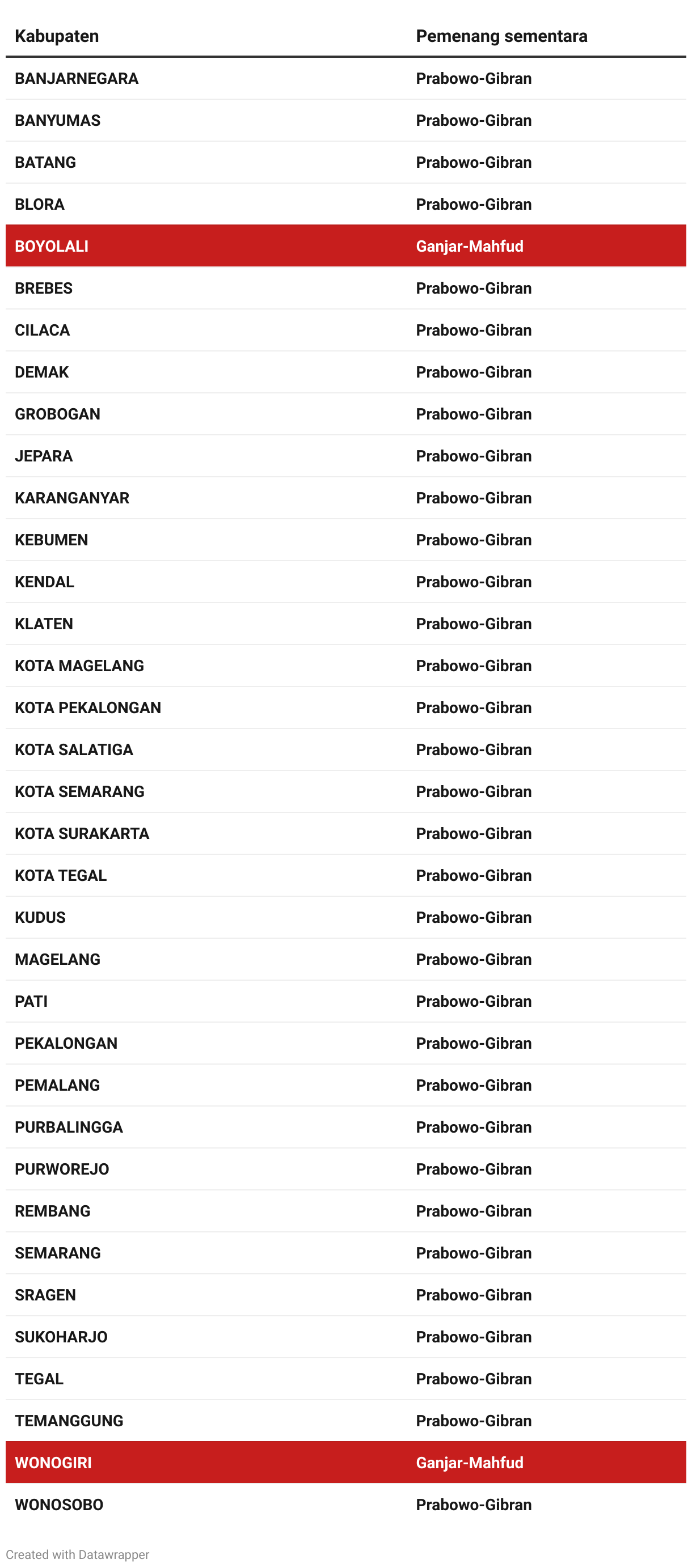Click Prabowo-Gibran in the REMBANG row

click(473, 1211)
